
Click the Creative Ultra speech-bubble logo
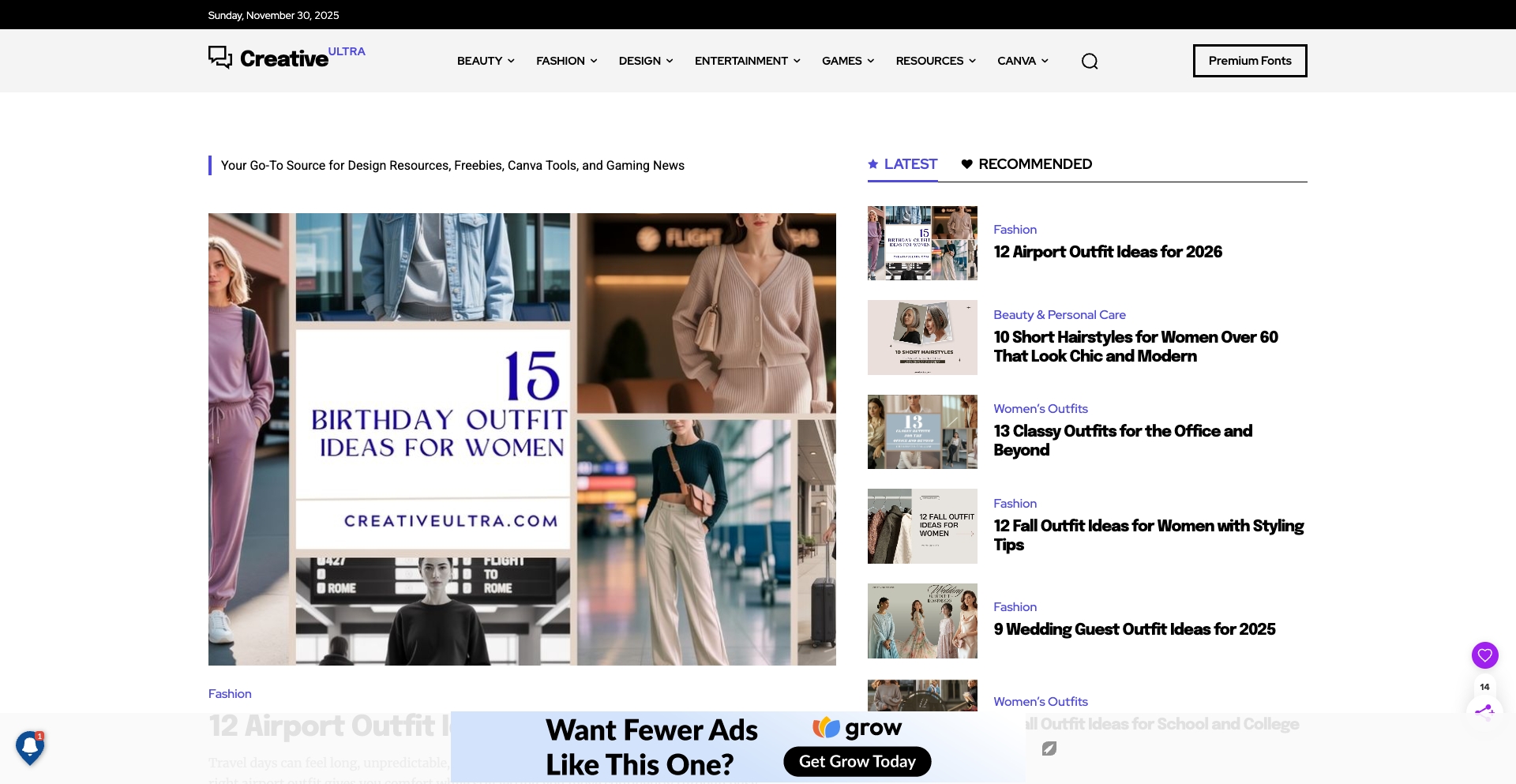pos(220,57)
